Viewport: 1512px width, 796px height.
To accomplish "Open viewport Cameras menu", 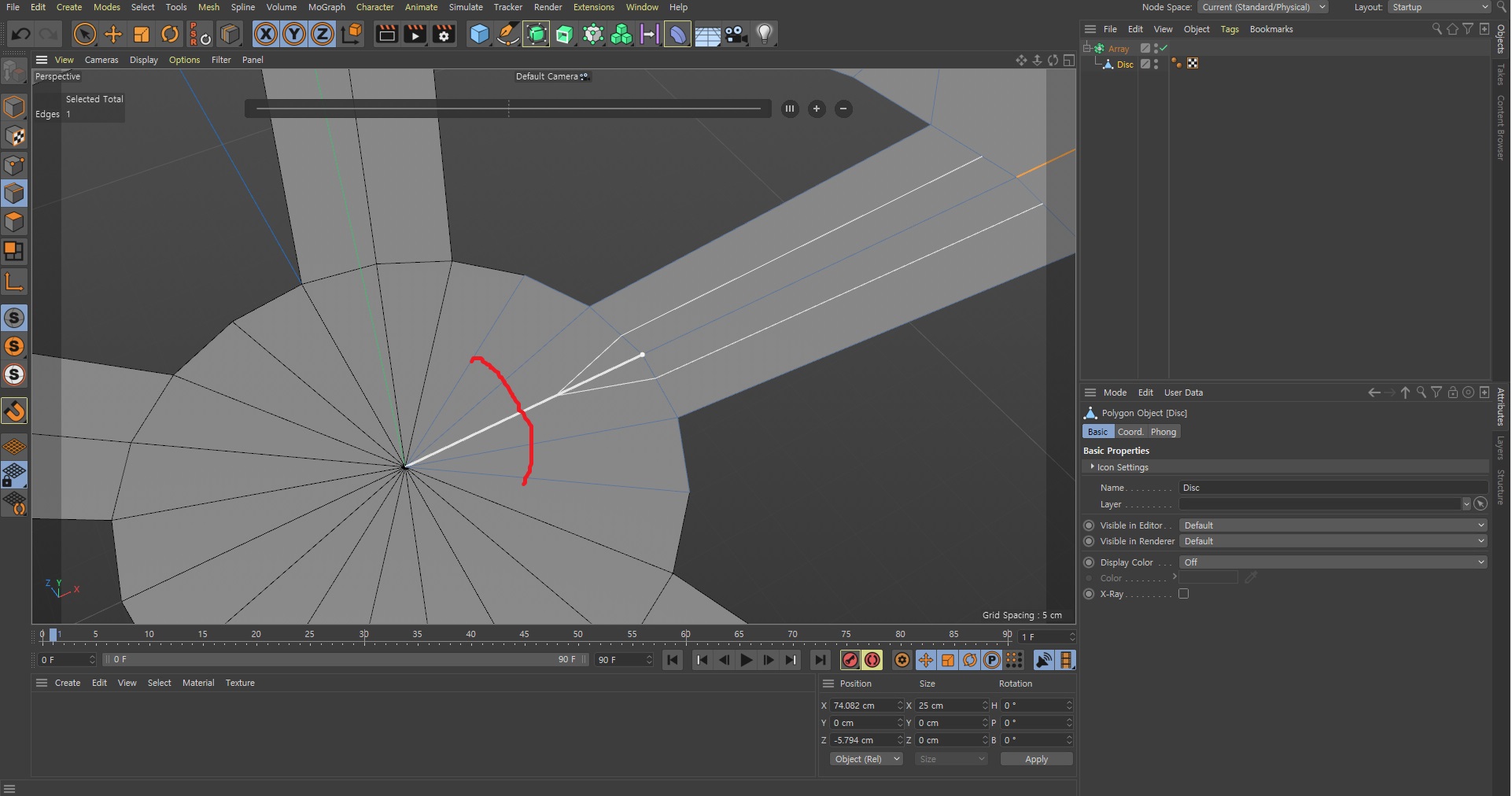I will 101,60.
